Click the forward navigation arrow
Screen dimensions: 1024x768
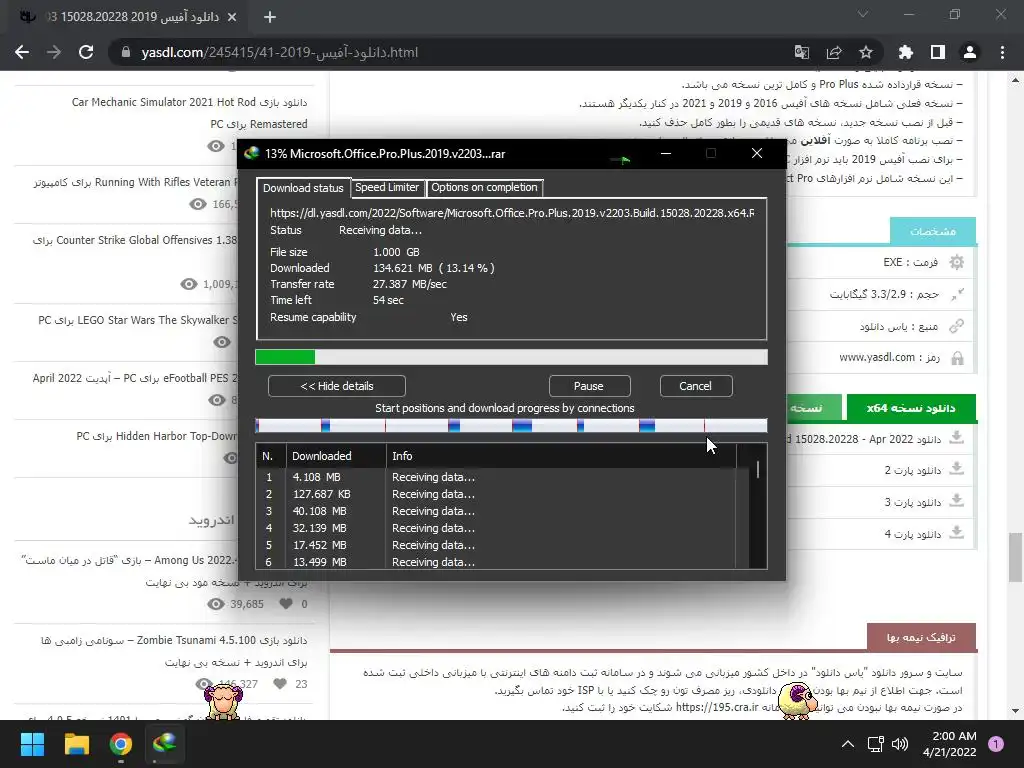(54, 52)
